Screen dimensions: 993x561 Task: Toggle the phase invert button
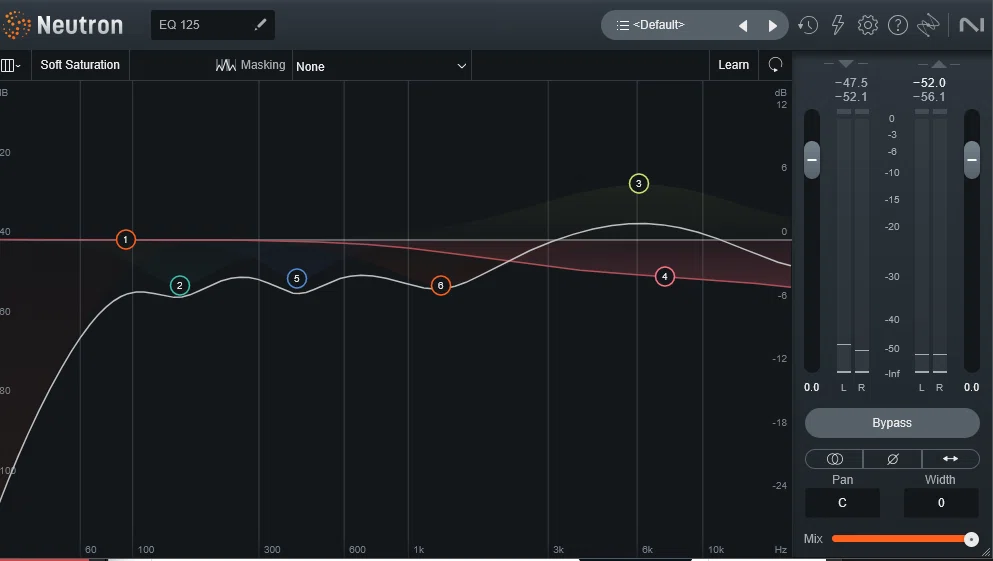tap(892, 459)
